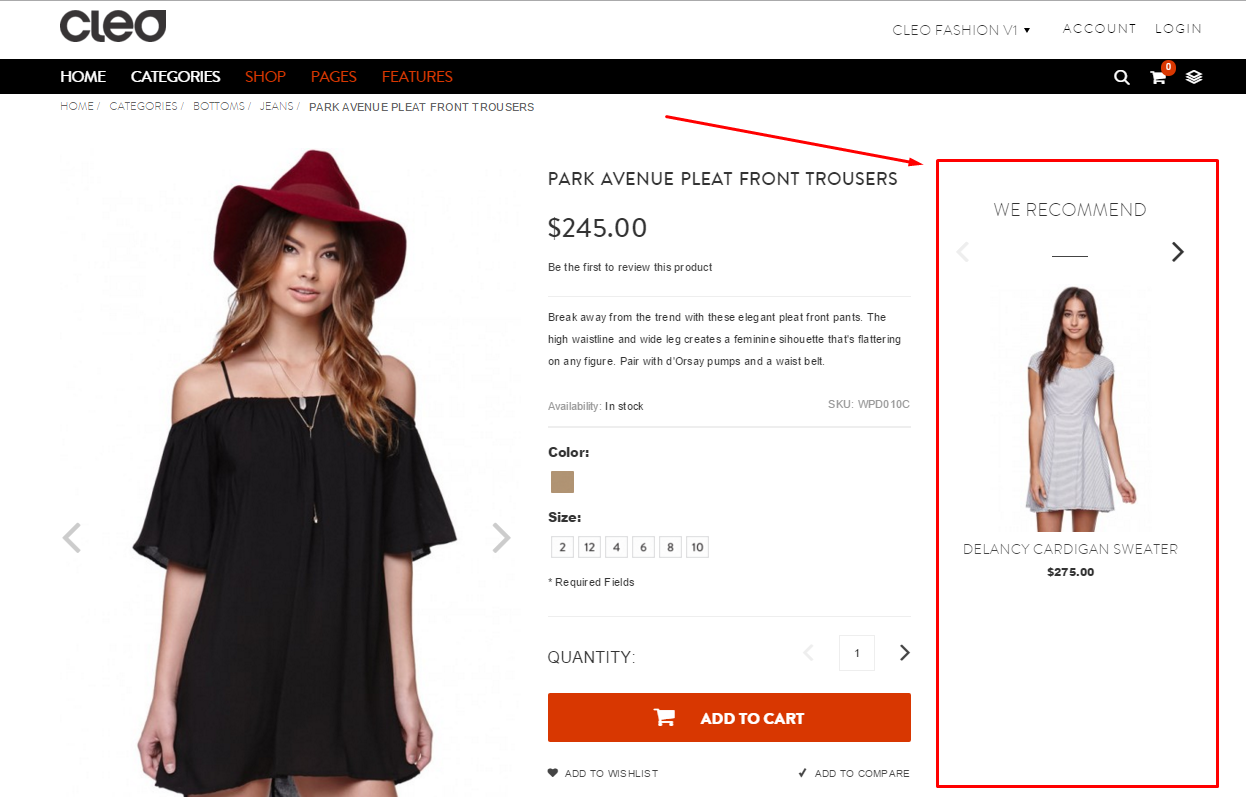Open the shopping cart icon
Viewport: 1246px width, 797px height.
[1158, 77]
